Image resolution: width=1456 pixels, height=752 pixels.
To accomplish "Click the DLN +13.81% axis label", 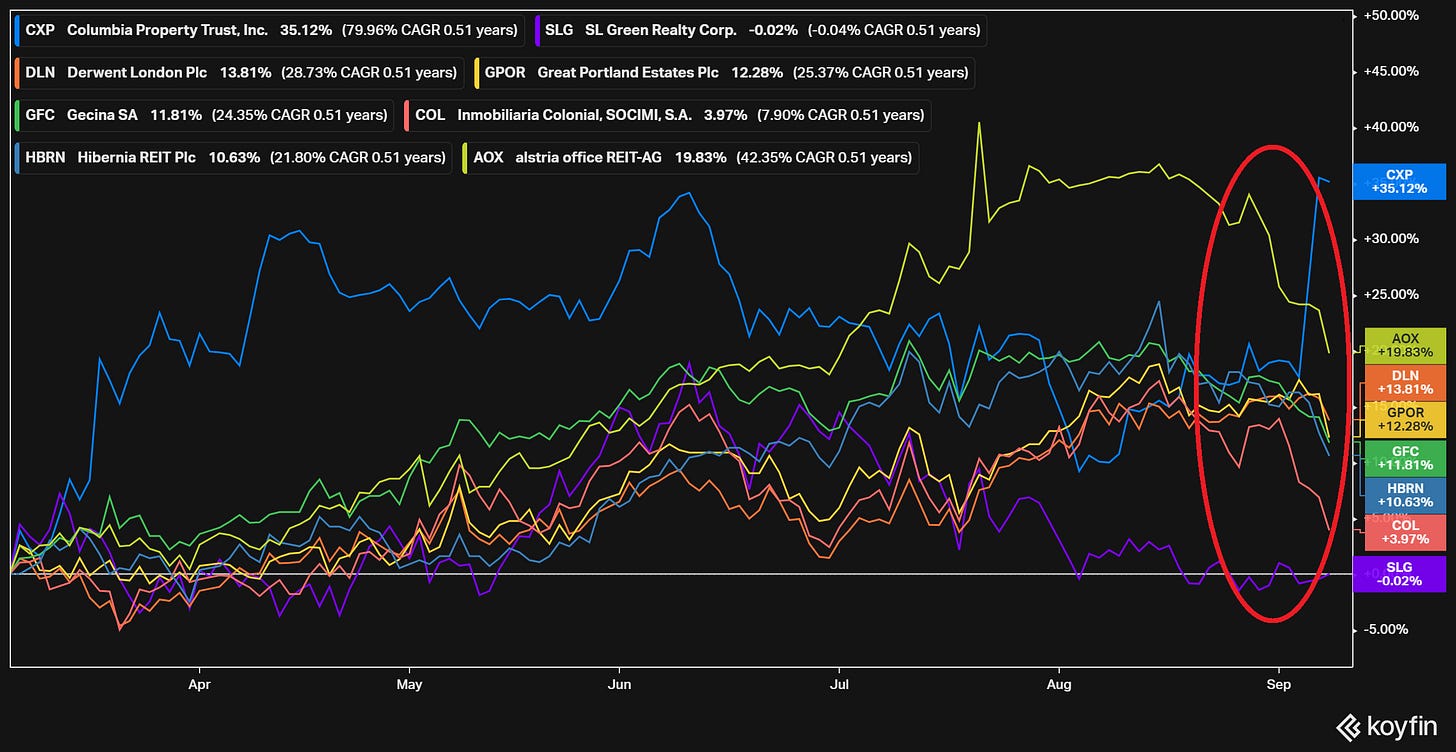I will (1405, 382).
